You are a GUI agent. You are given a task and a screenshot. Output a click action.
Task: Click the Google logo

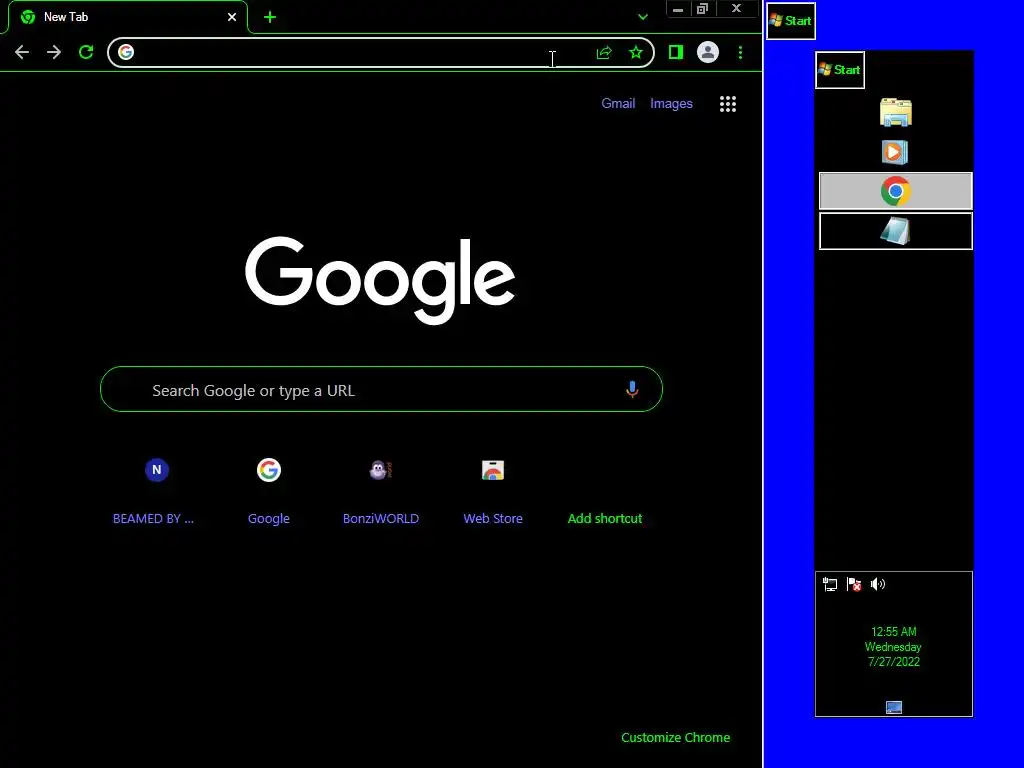(380, 280)
